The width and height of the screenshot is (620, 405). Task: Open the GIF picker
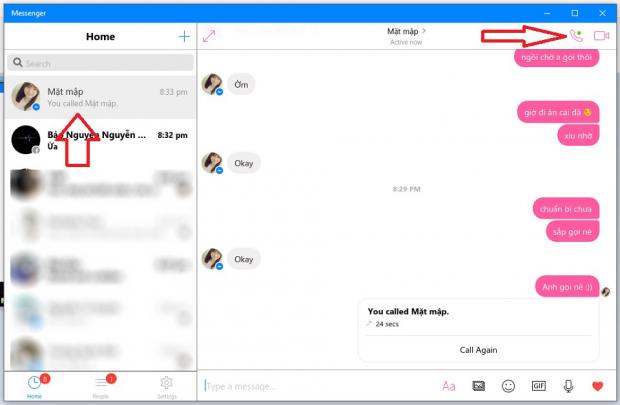538,385
